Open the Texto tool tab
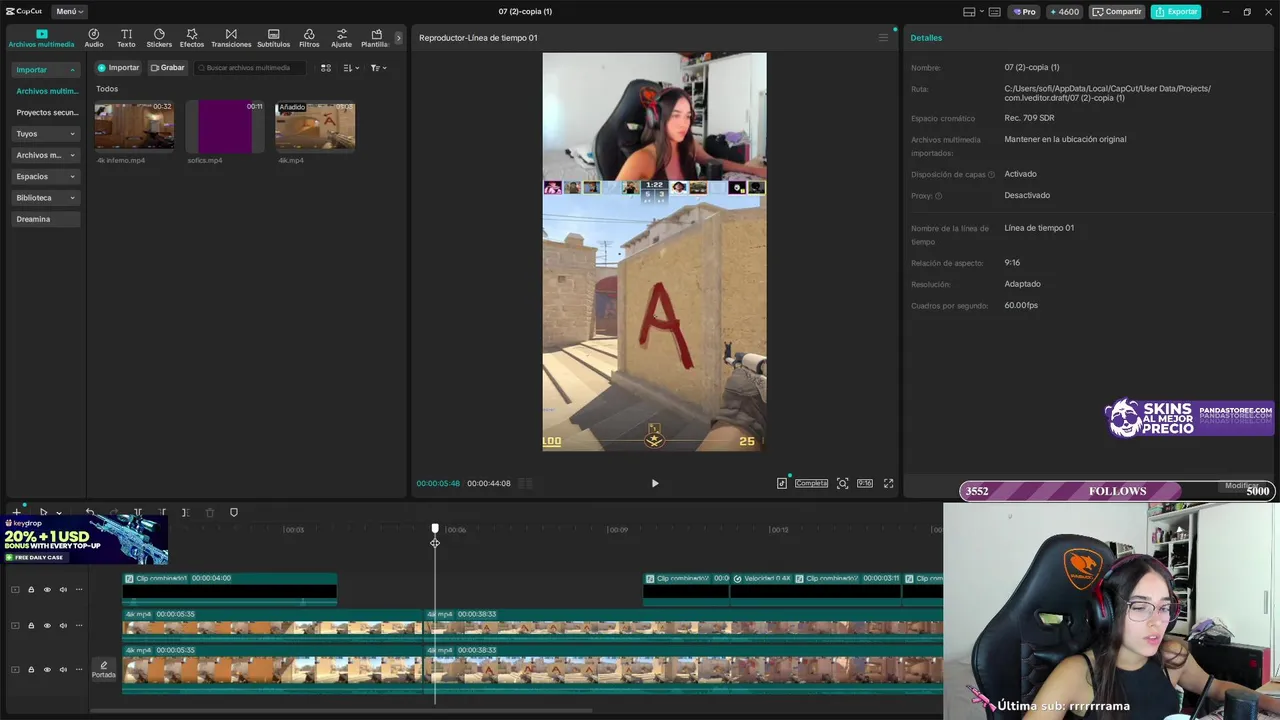This screenshot has height=720, width=1280. (126, 38)
